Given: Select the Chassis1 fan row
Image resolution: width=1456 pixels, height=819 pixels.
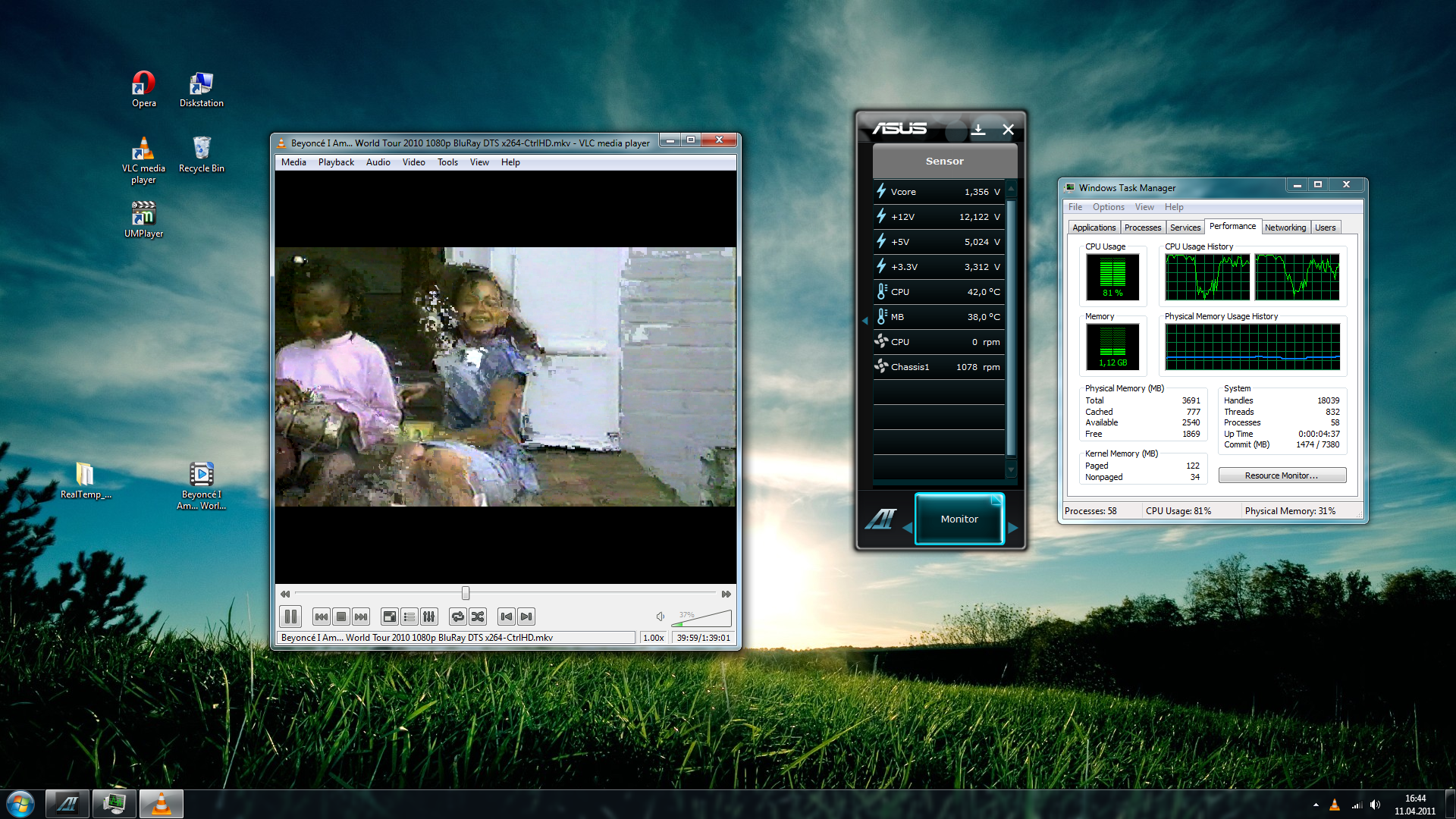Looking at the screenshot, I should point(939,367).
